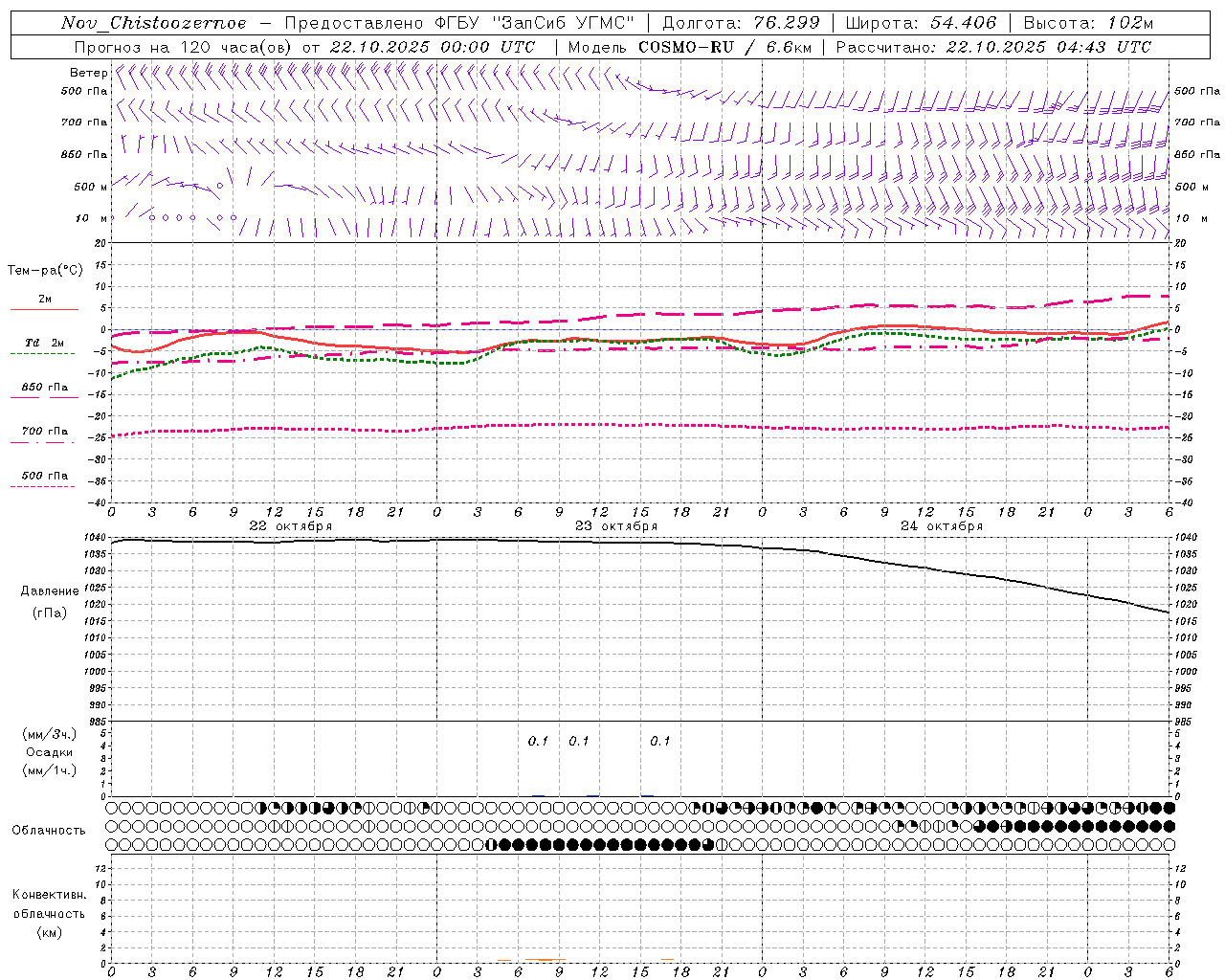Click the Конвективн. convective cloud label
Image resolution: width=1225 pixels, height=980 pixels.
click(x=50, y=895)
